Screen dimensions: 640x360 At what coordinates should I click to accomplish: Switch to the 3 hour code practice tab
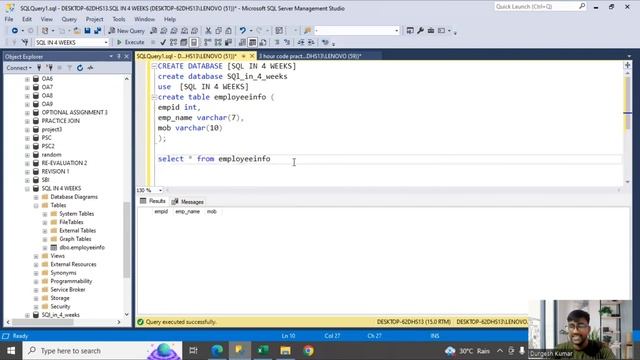point(310,56)
